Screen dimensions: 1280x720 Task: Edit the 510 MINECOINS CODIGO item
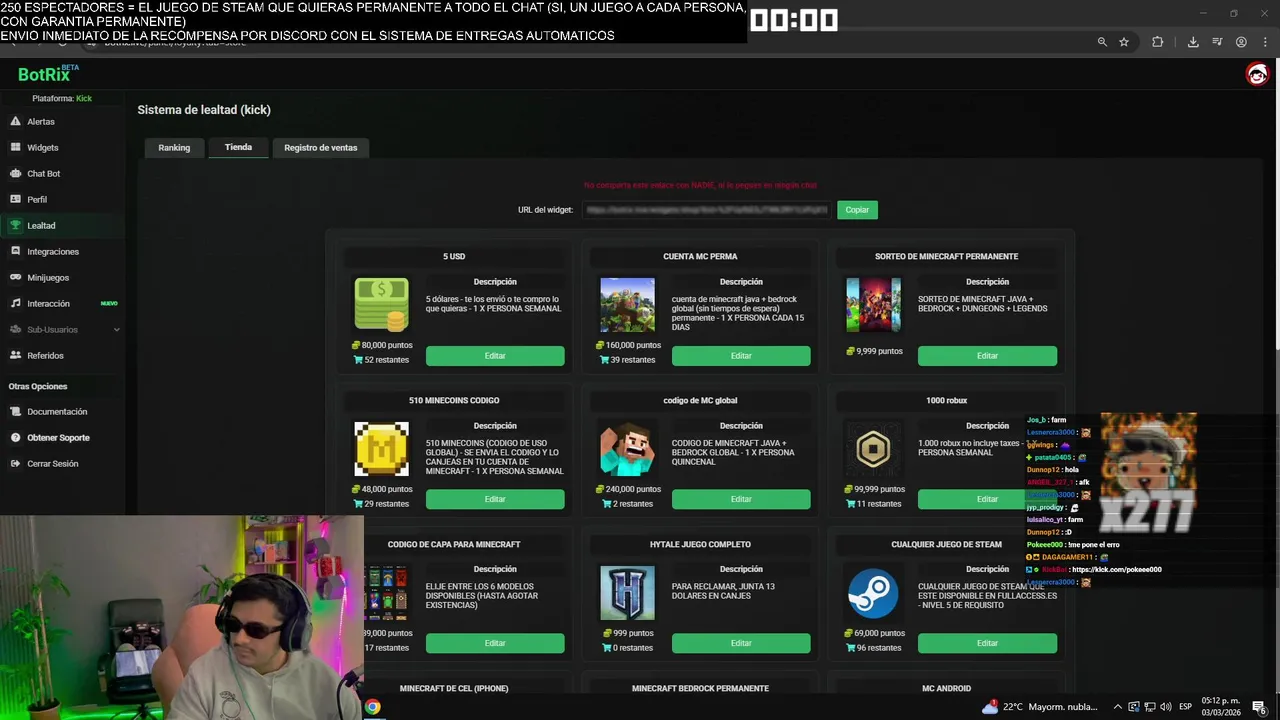pyautogui.click(x=495, y=499)
